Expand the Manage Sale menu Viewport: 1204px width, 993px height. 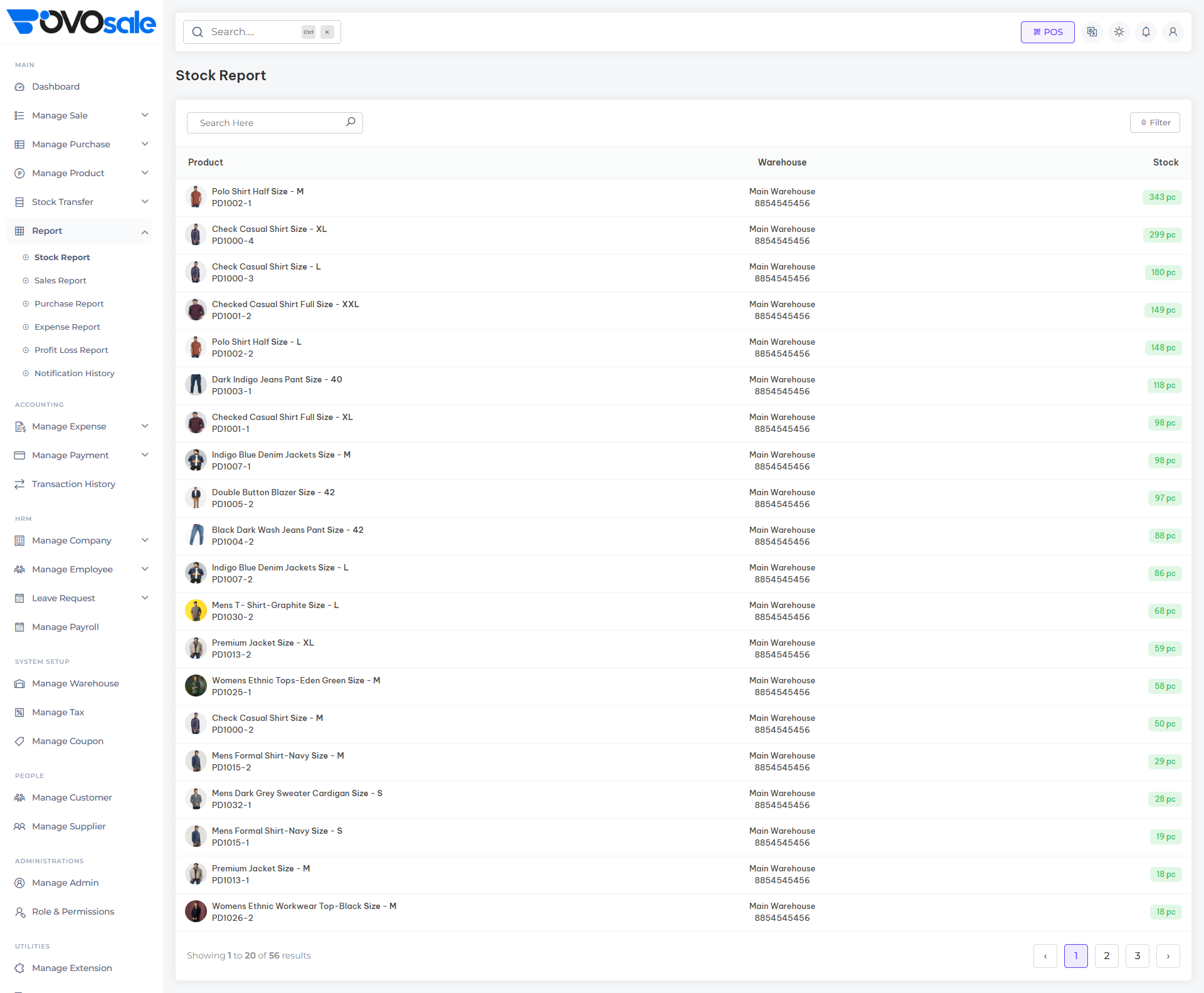click(x=79, y=115)
